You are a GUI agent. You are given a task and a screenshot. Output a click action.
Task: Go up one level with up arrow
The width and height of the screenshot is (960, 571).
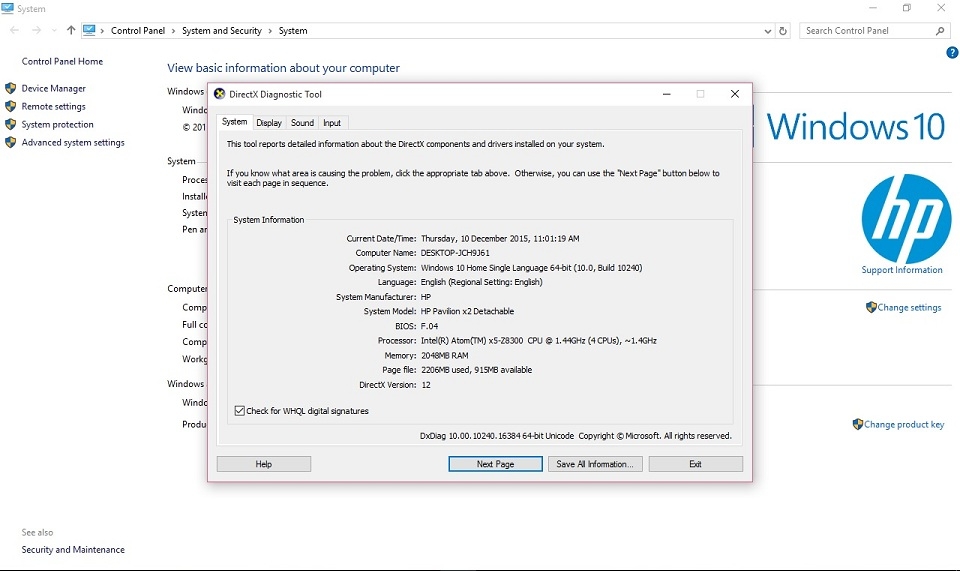coord(71,30)
